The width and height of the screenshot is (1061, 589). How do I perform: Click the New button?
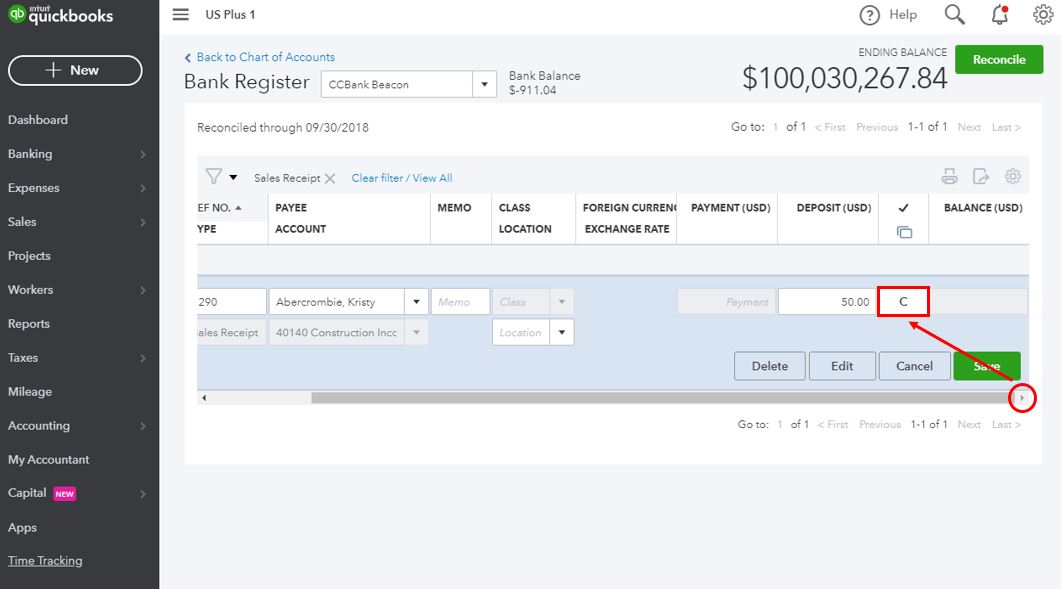click(x=75, y=70)
